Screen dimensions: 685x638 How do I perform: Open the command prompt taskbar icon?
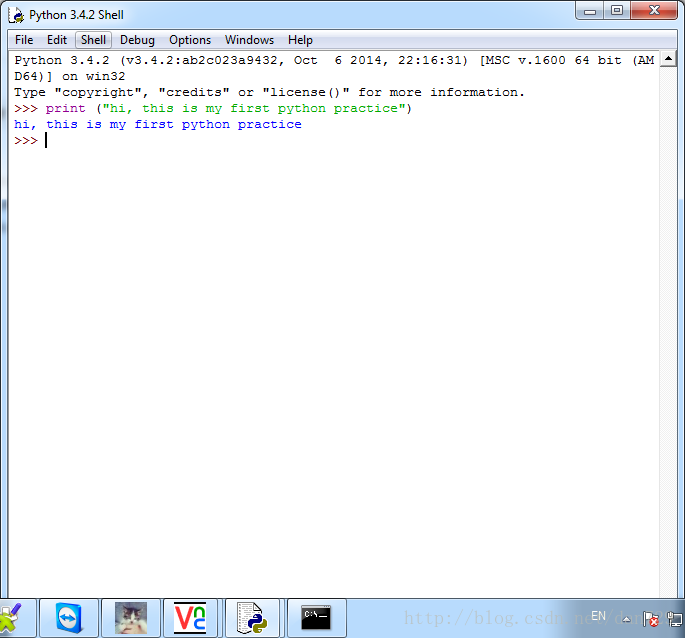pos(316,618)
